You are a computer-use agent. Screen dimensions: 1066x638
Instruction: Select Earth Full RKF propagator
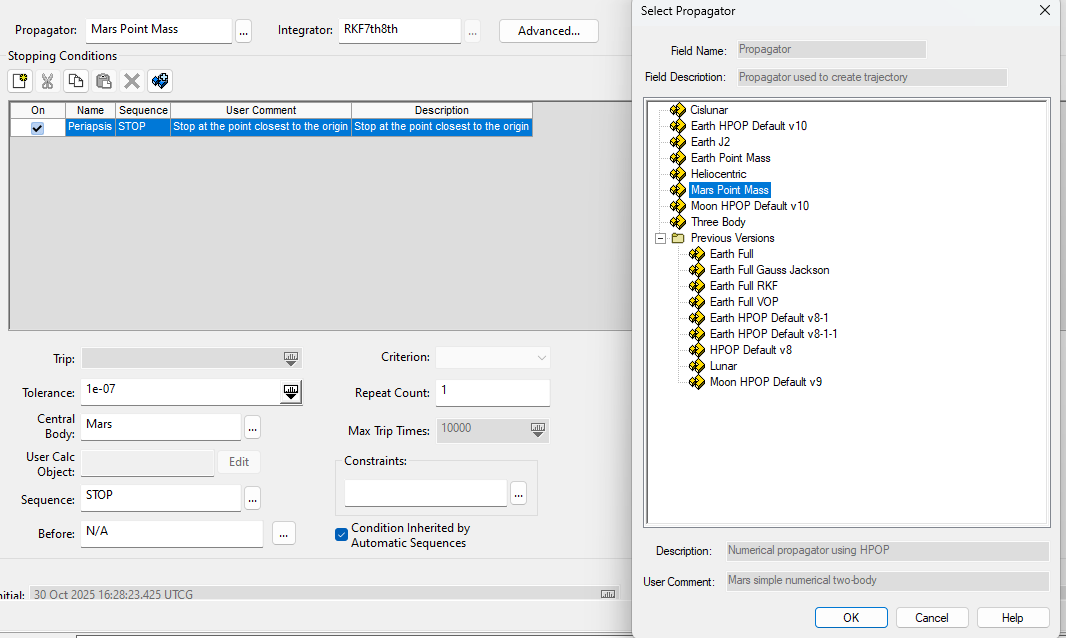(743, 286)
